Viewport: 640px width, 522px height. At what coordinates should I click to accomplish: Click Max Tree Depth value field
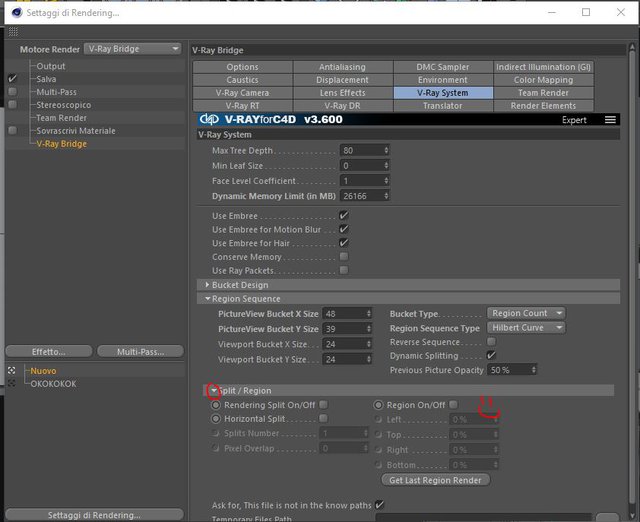click(x=361, y=150)
